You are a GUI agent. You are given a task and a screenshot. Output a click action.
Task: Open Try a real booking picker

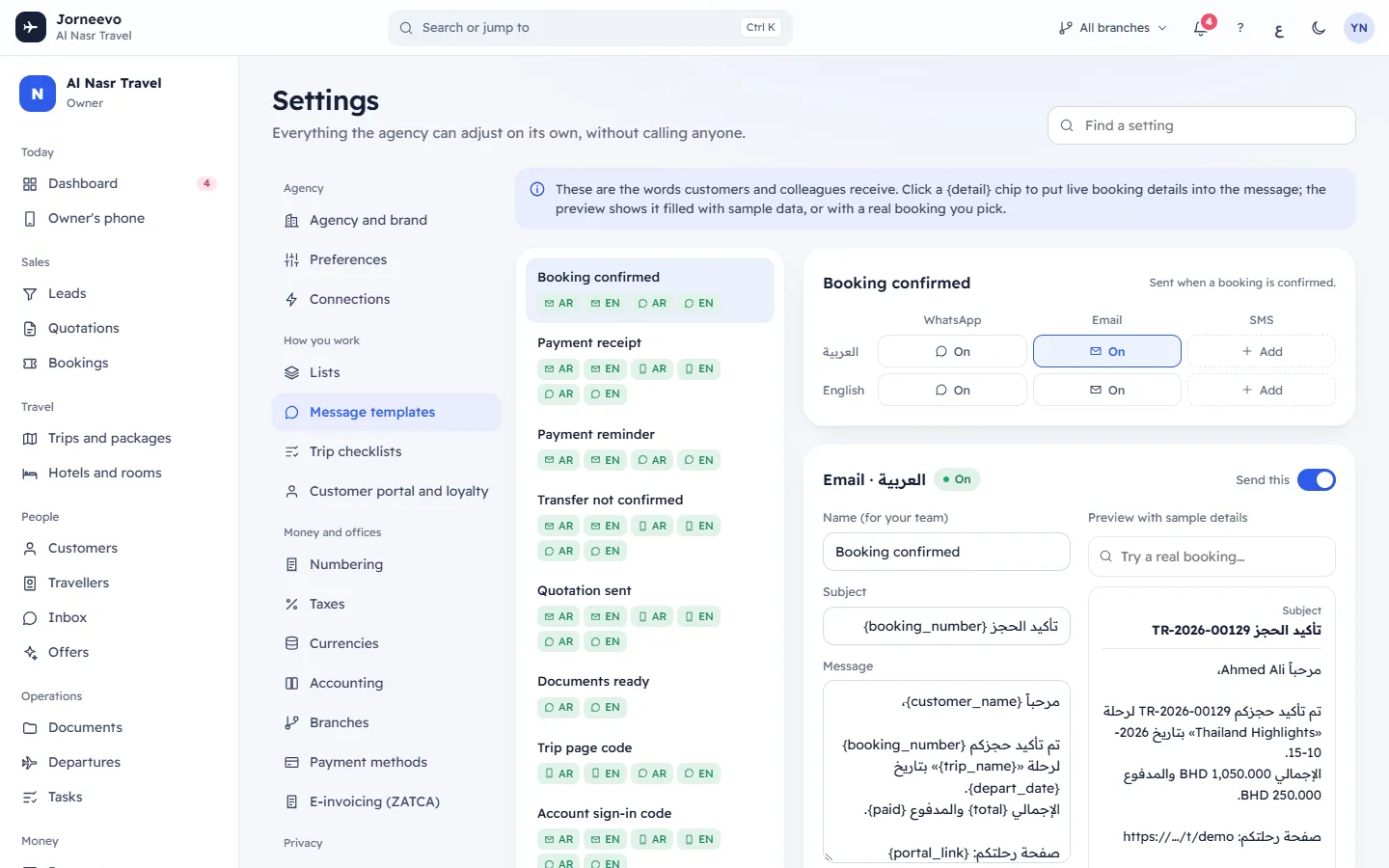click(1212, 556)
